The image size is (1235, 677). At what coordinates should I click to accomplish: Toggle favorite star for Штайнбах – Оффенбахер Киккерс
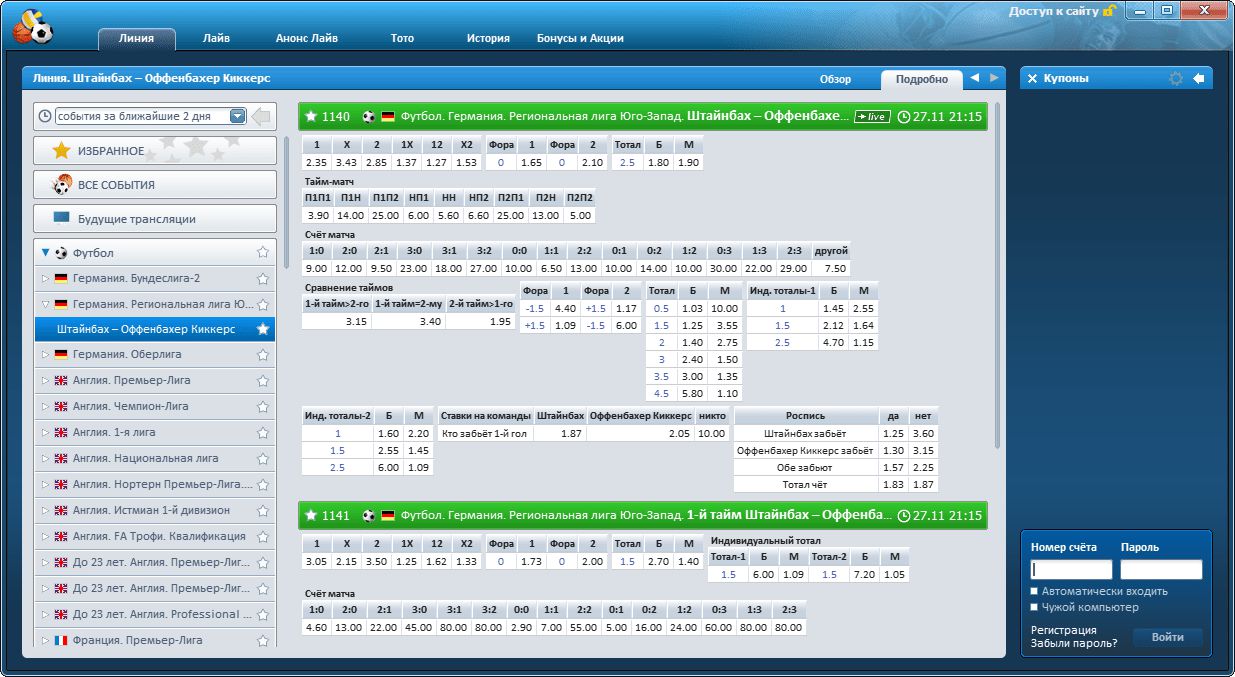(x=263, y=329)
